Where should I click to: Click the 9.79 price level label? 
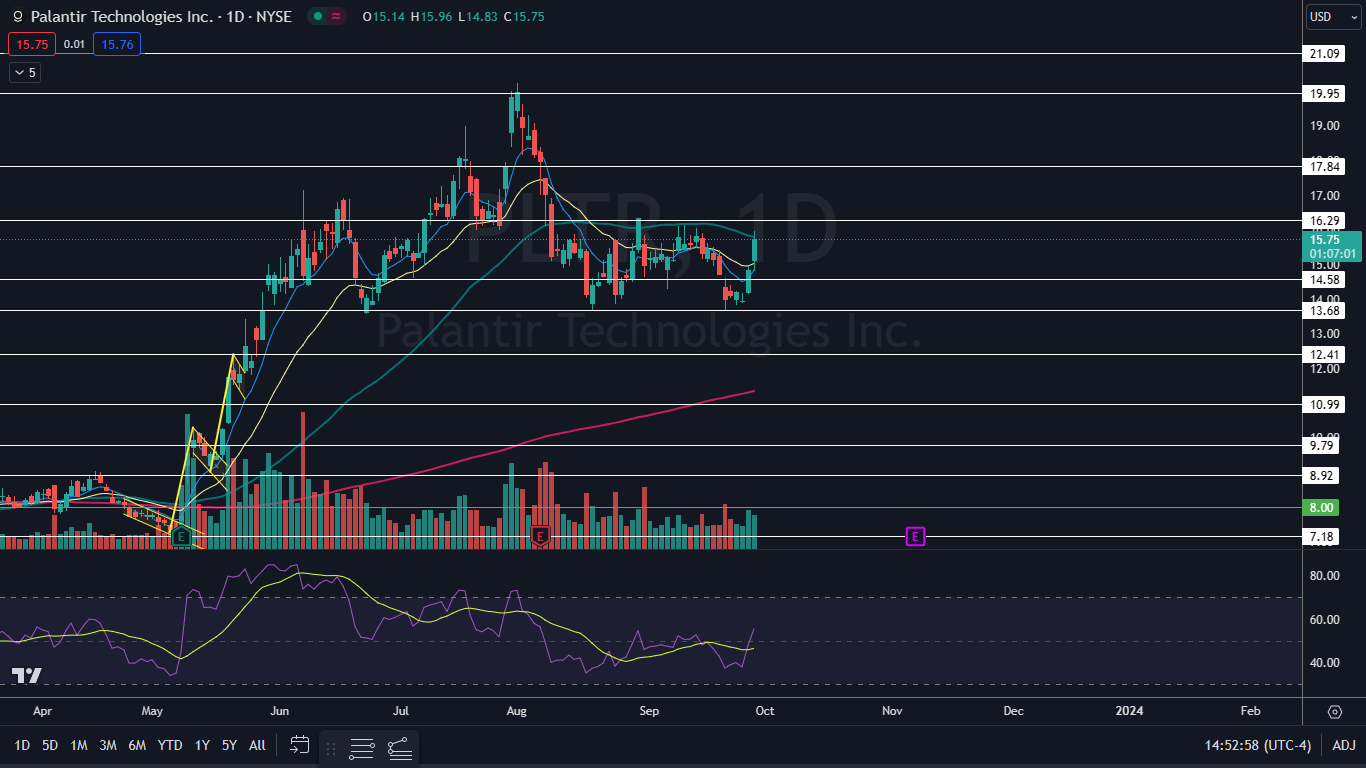pos(1322,445)
